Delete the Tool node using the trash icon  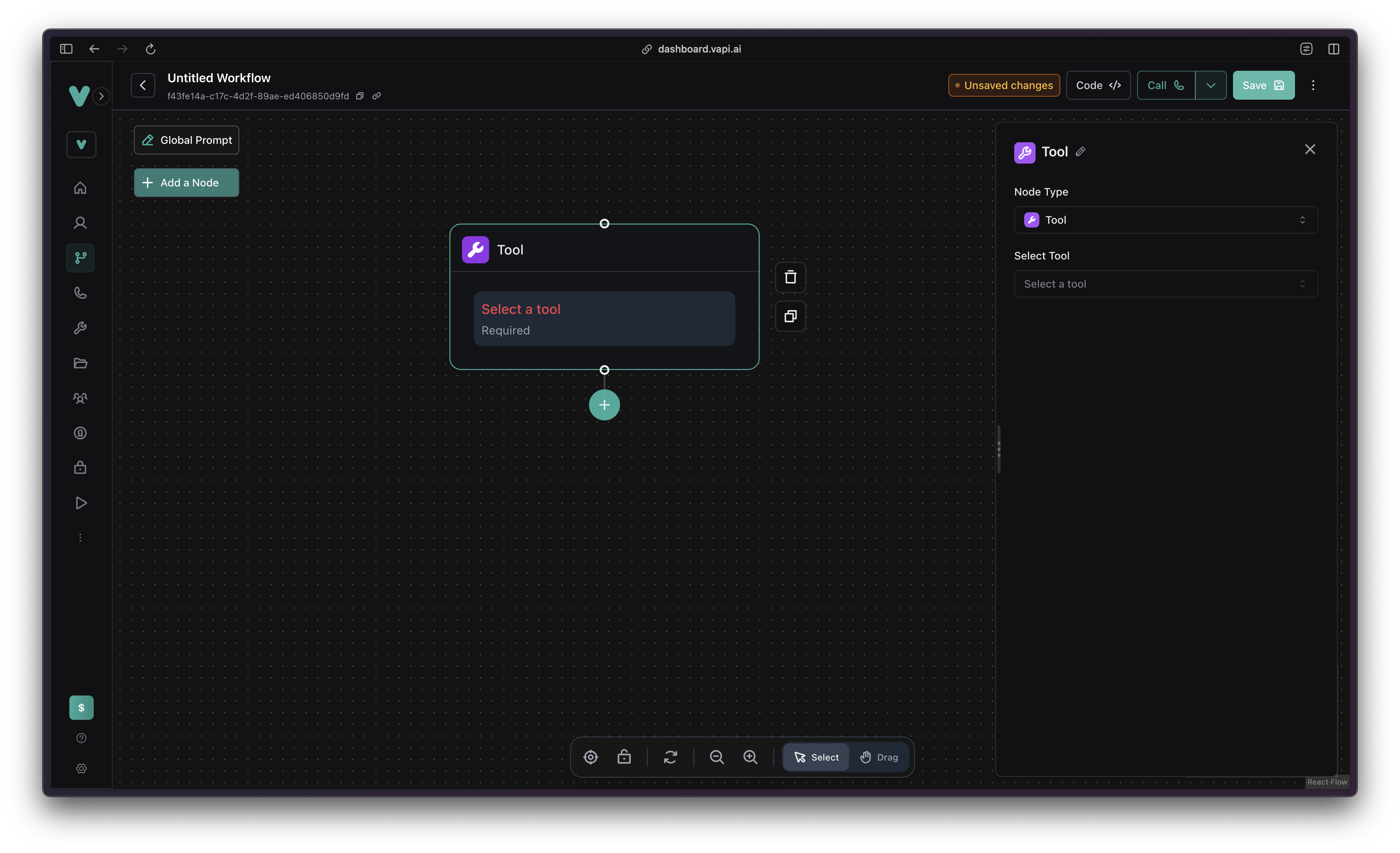pyautogui.click(x=790, y=277)
